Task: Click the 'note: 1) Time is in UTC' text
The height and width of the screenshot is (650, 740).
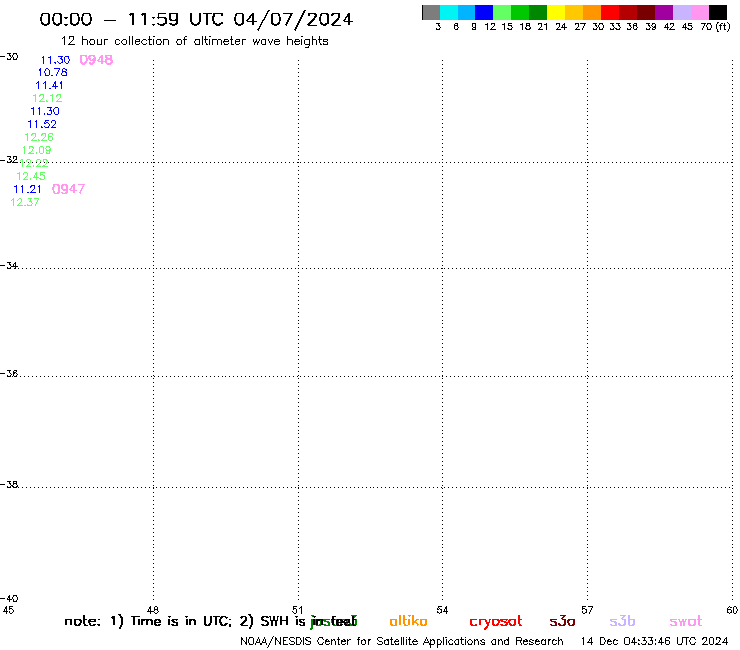Action: coord(148,621)
